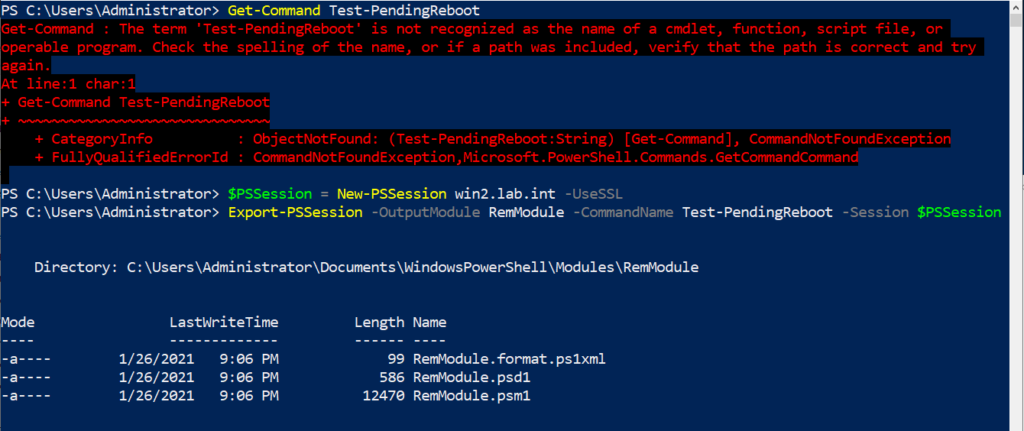Image resolution: width=1024 pixels, height=431 pixels.
Task: Click the Get-Command cmdlet in first prompt
Action: pyautogui.click(x=274, y=10)
